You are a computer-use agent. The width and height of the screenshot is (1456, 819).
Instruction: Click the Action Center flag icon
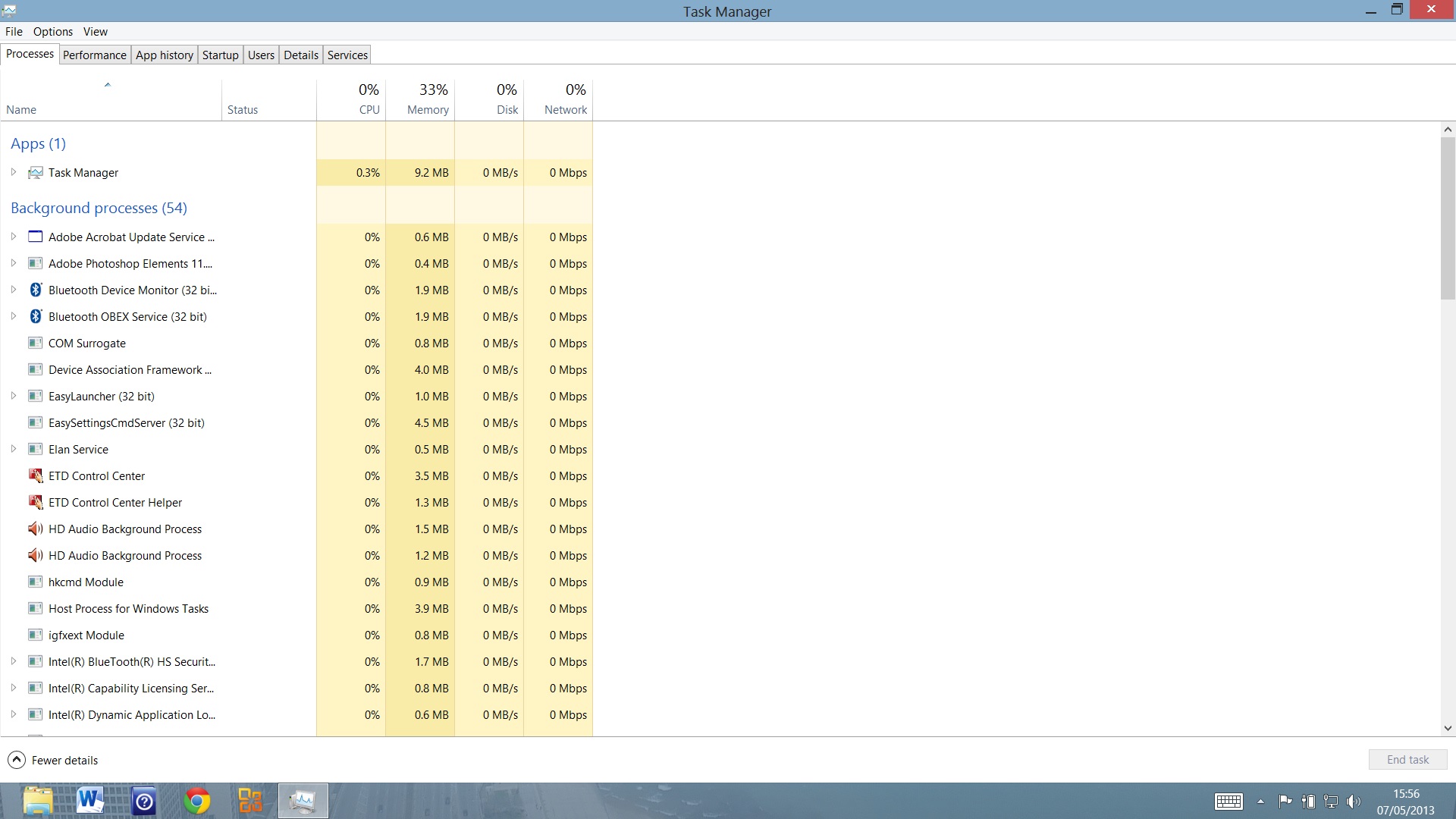(1285, 801)
